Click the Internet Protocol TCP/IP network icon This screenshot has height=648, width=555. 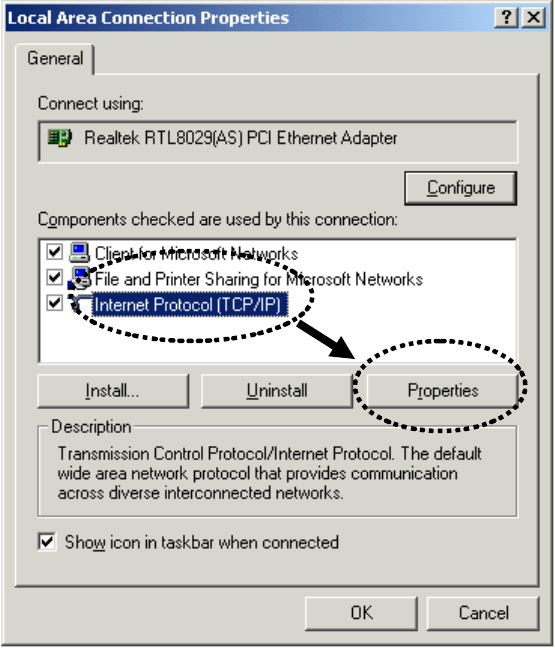click(79, 304)
